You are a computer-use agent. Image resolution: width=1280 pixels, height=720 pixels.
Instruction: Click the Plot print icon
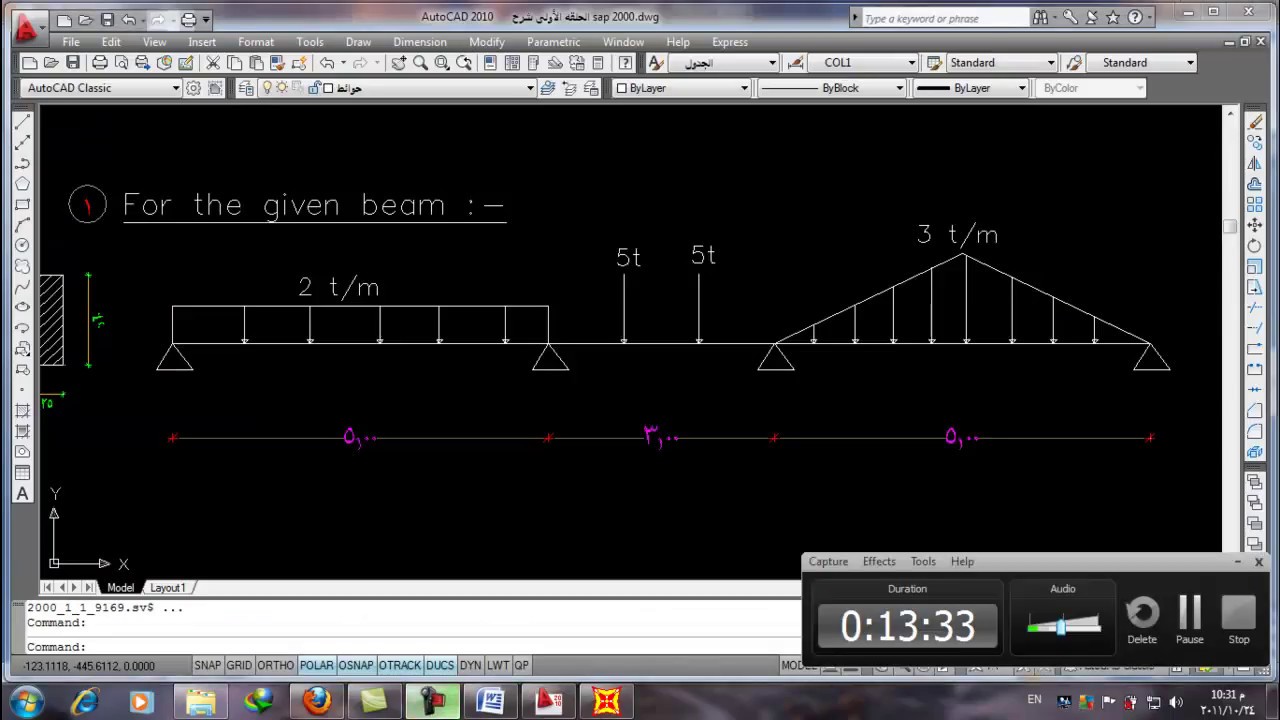pos(100,62)
